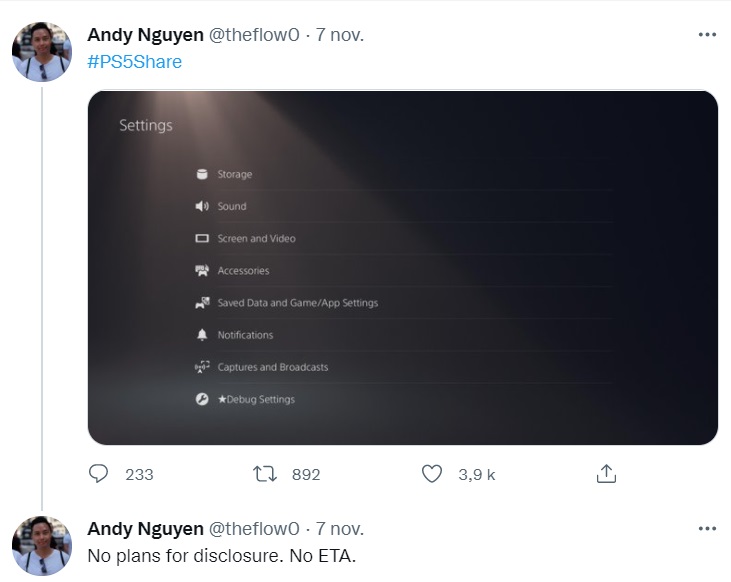Open the 'No plans for disclosure' reply tweet

click(222, 556)
